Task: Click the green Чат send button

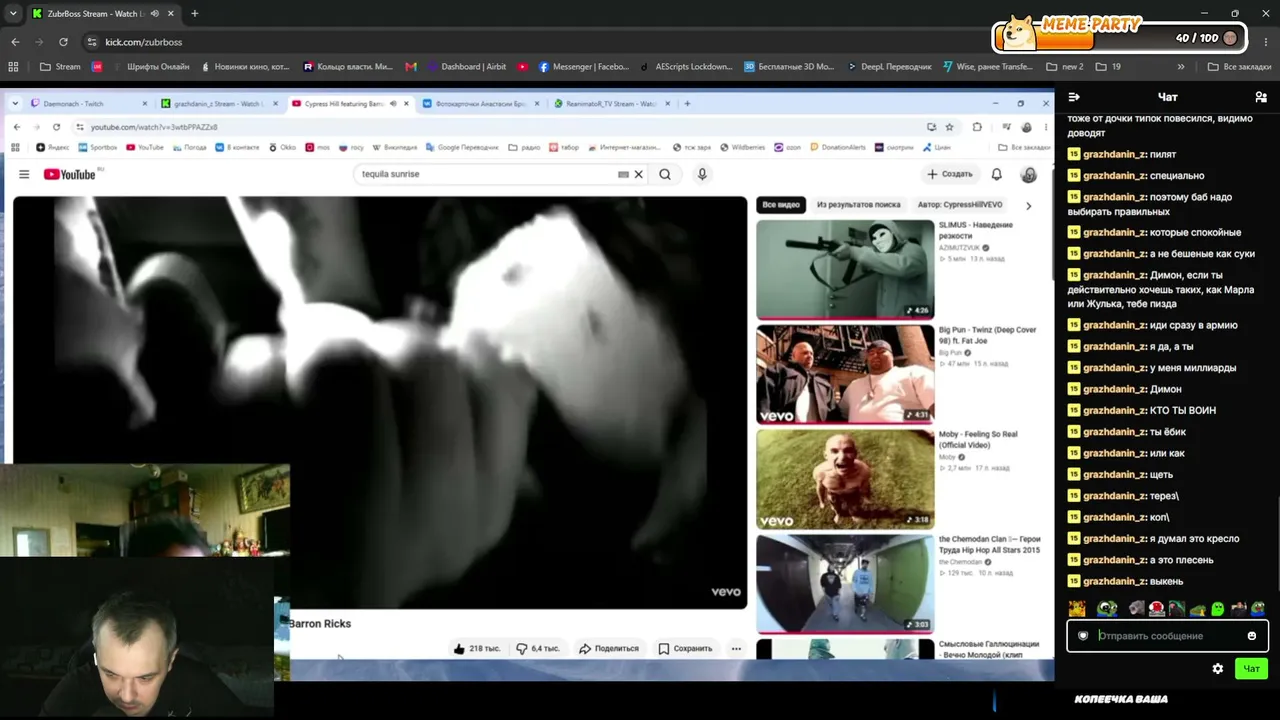Action: (1251, 669)
